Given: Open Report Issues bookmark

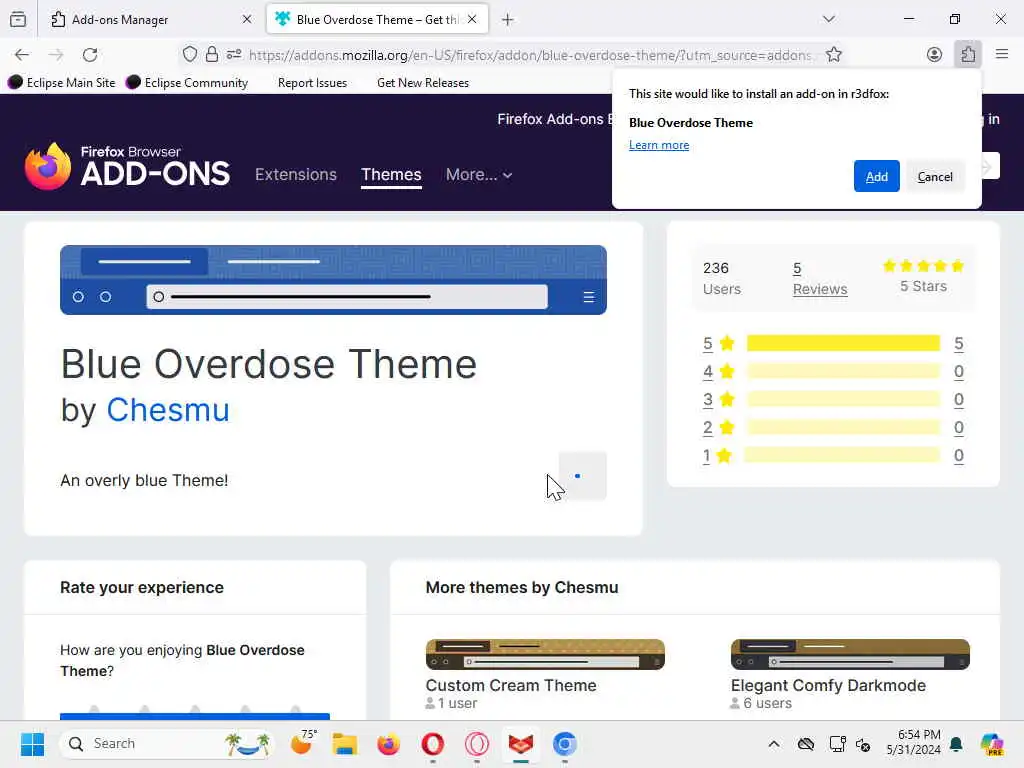Looking at the screenshot, I should (312, 82).
